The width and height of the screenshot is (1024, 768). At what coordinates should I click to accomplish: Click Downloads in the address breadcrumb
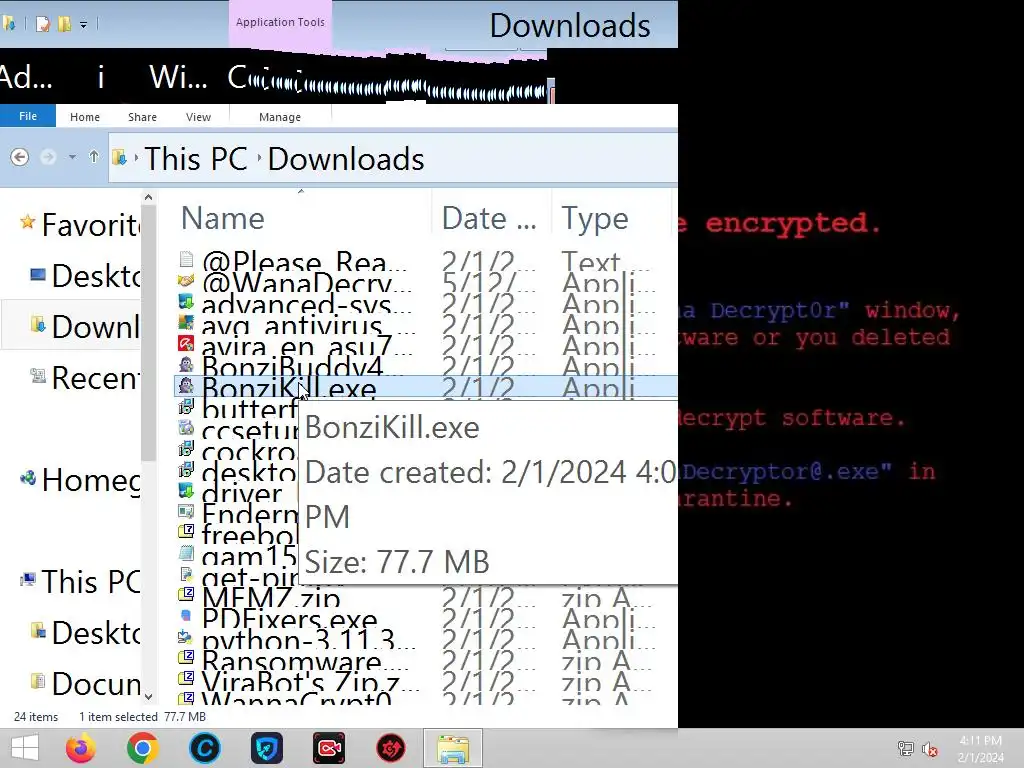346,159
